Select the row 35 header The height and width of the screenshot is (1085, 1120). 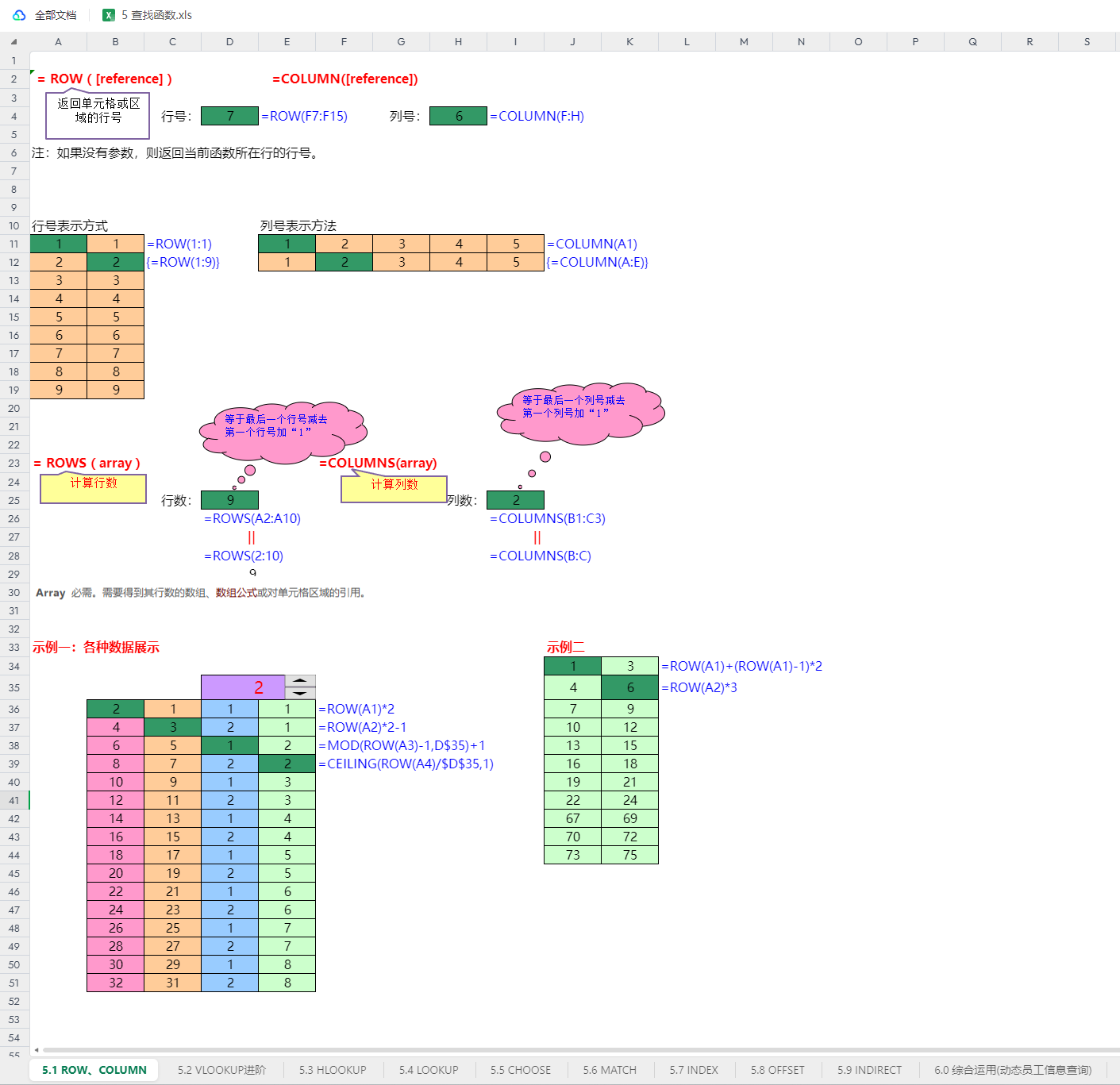pos(14,687)
